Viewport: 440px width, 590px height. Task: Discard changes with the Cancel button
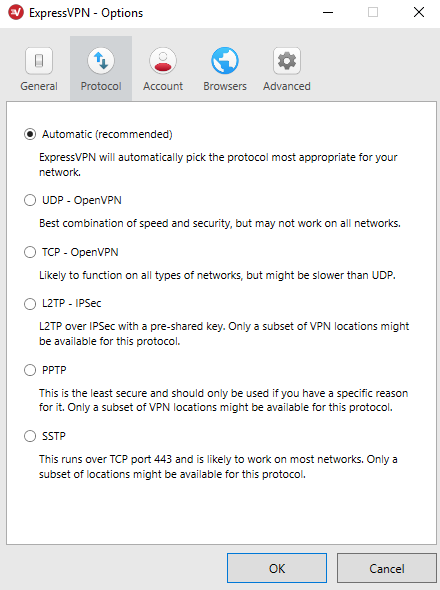pos(387,568)
